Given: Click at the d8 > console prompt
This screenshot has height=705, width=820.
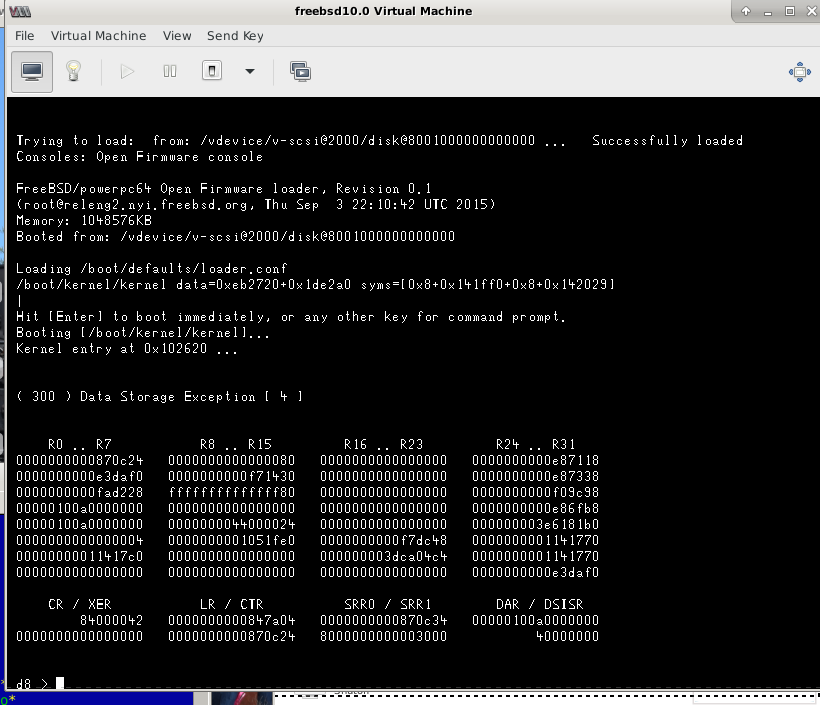Looking at the screenshot, I should click(60, 684).
